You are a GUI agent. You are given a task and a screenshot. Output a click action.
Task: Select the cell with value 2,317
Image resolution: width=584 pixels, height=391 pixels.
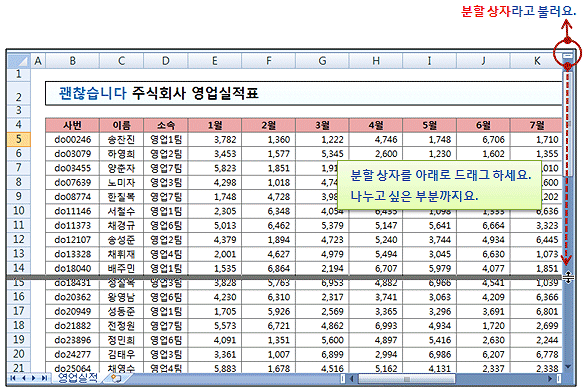pyautogui.click(x=322, y=297)
